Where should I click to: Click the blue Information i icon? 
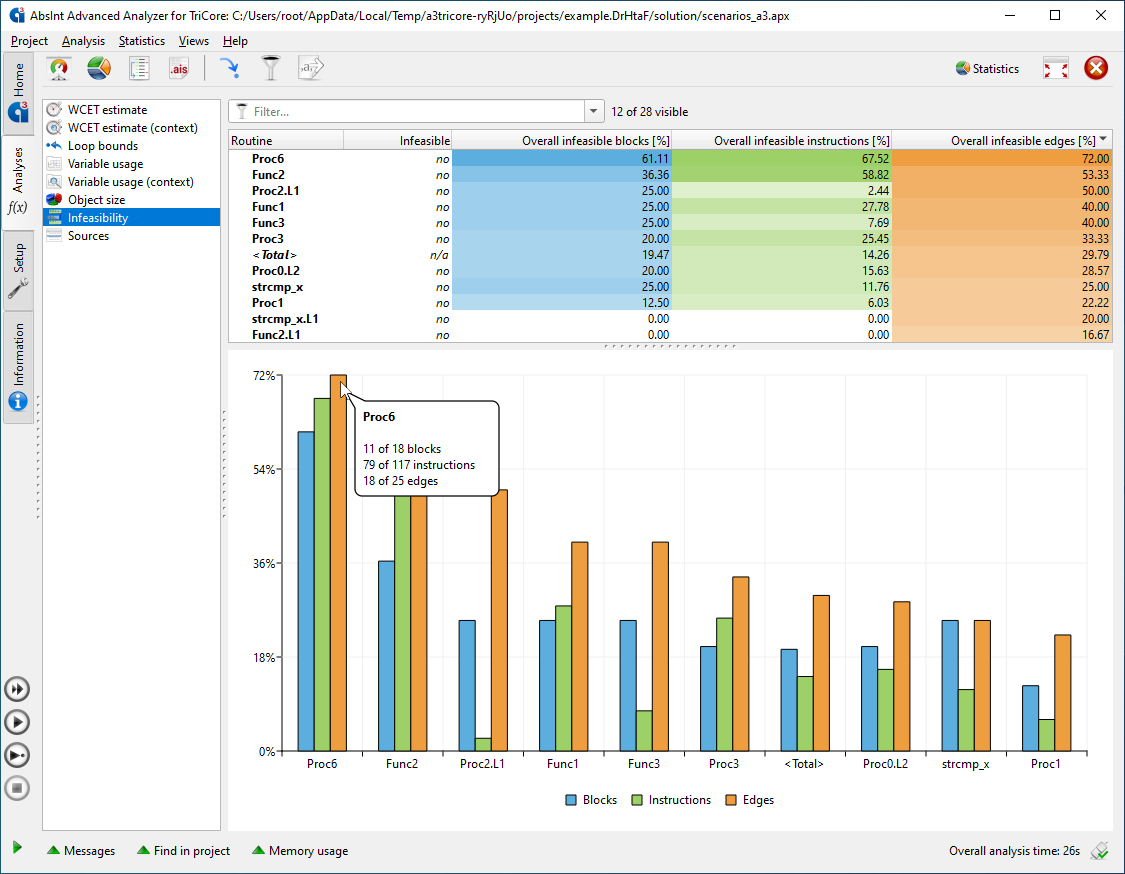pos(18,401)
